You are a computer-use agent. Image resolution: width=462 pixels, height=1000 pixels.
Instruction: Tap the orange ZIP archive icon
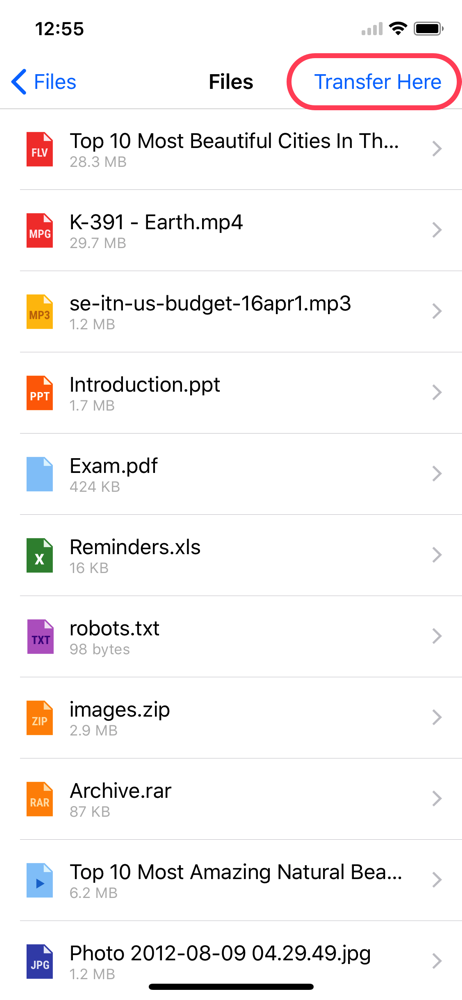(x=40, y=717)
